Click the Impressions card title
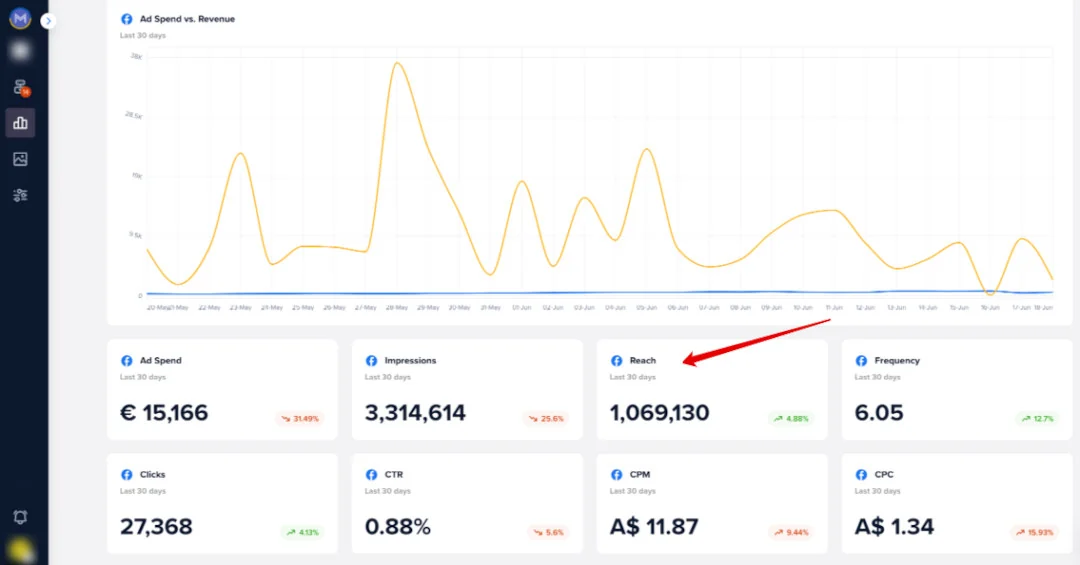Viewport: 1080px width, 565px height. click(x=411, y=360)
